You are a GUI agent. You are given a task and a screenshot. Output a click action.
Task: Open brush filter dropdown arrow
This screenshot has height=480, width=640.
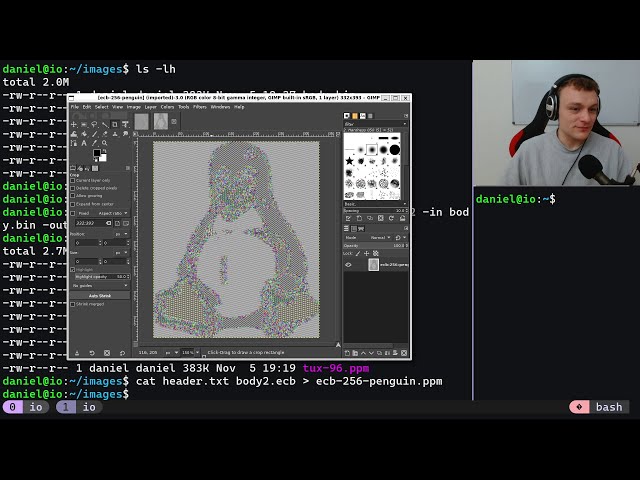[404, 124]
